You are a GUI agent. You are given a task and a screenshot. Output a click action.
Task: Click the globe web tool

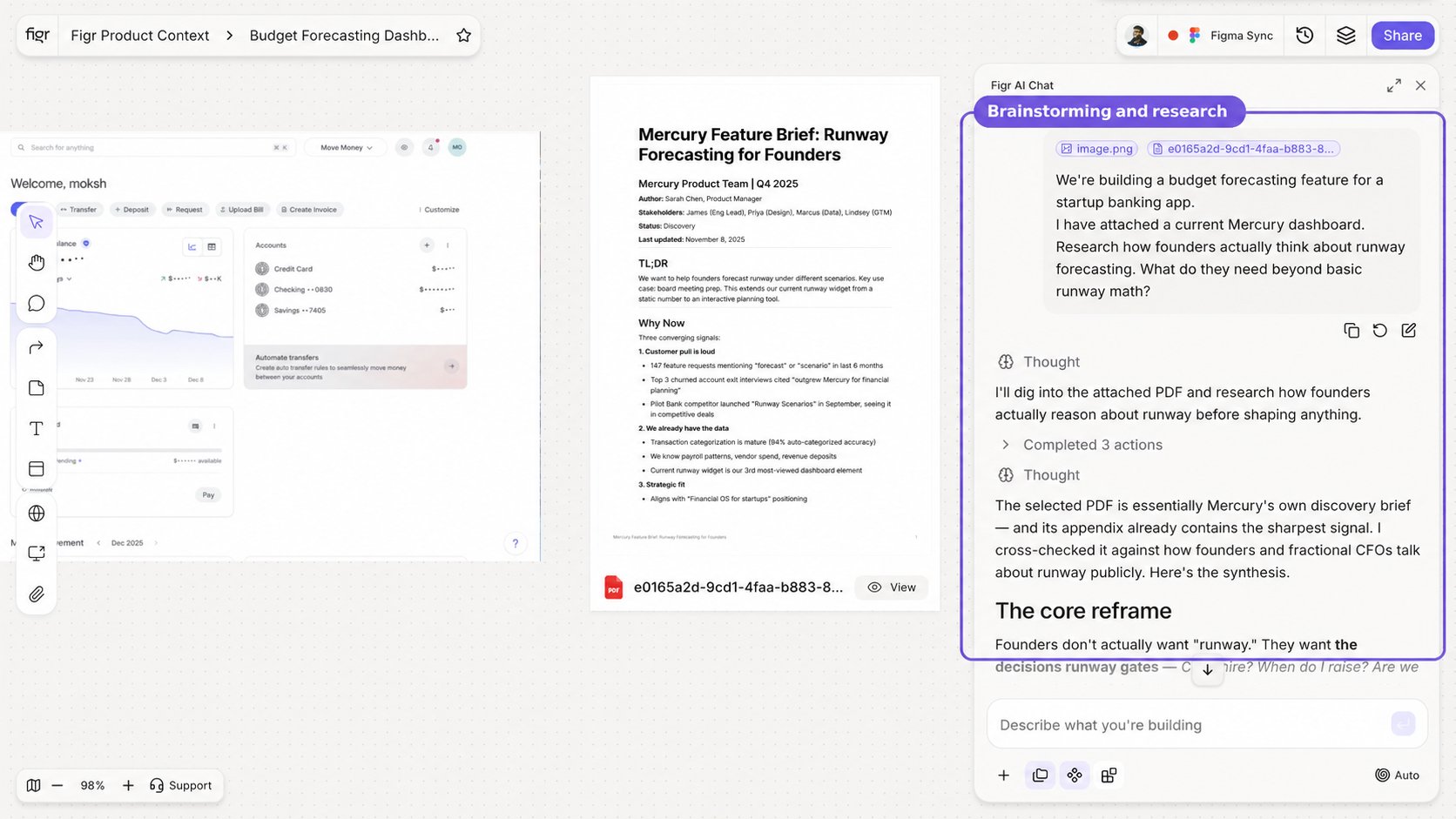pos(37,514)
